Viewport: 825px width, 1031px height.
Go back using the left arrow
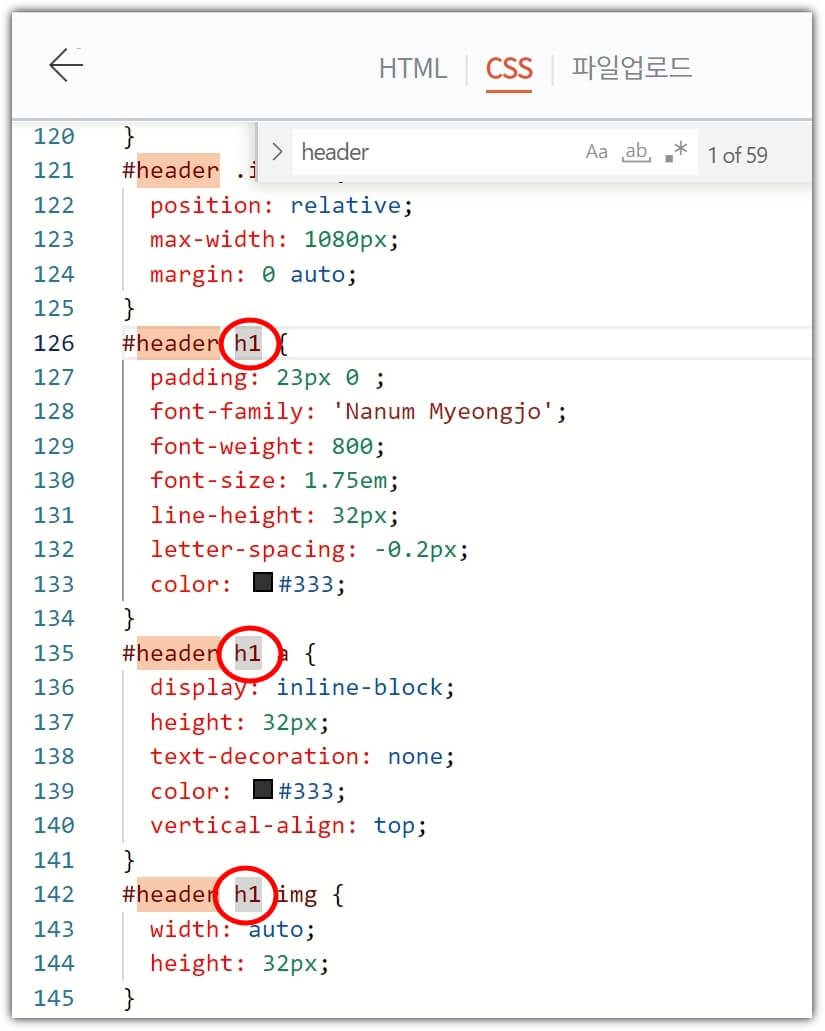pyautogui.click(x=66, y=65)
